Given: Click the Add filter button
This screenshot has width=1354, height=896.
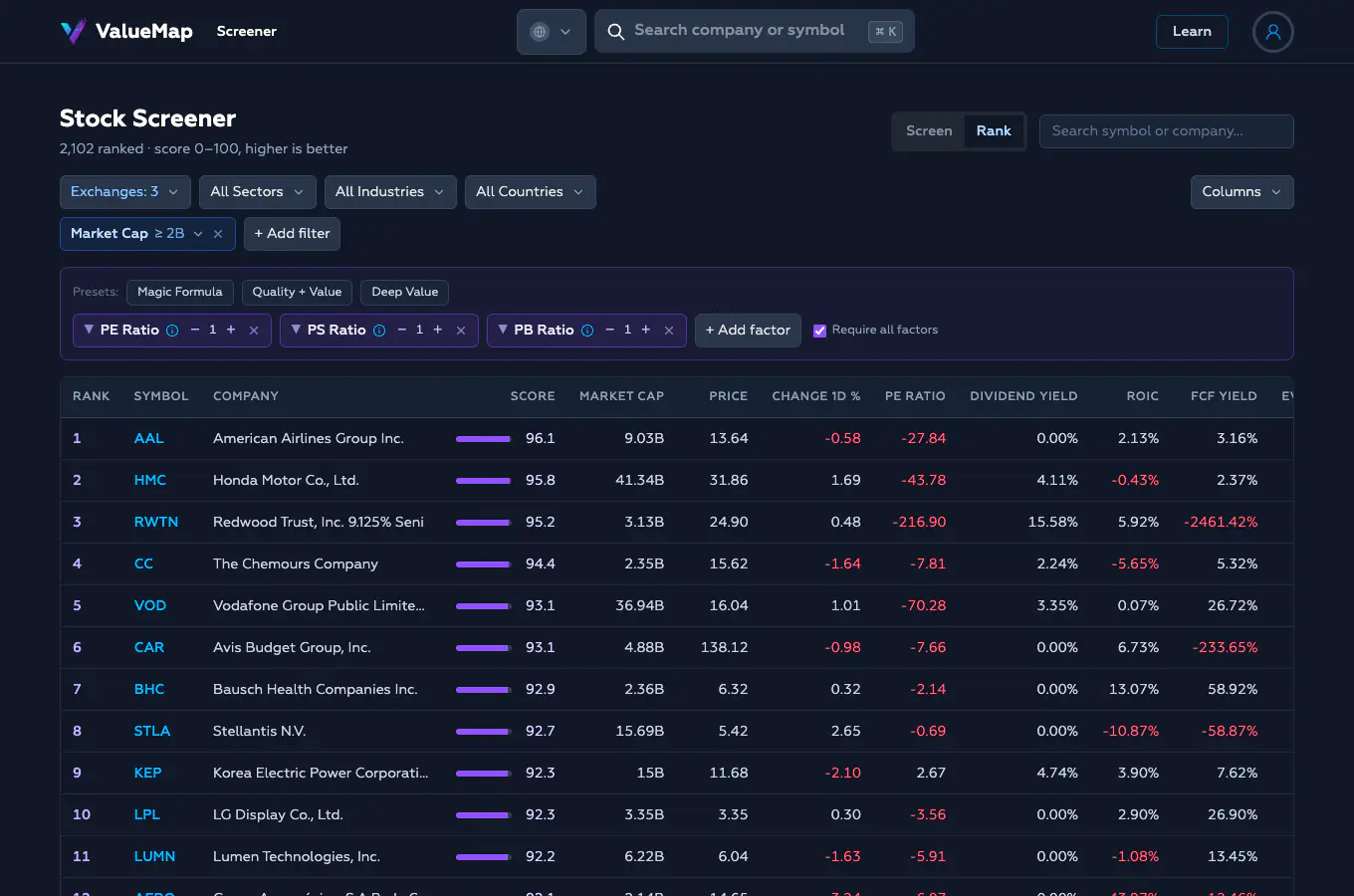Looking at the screenshot, I should (292, 234).
